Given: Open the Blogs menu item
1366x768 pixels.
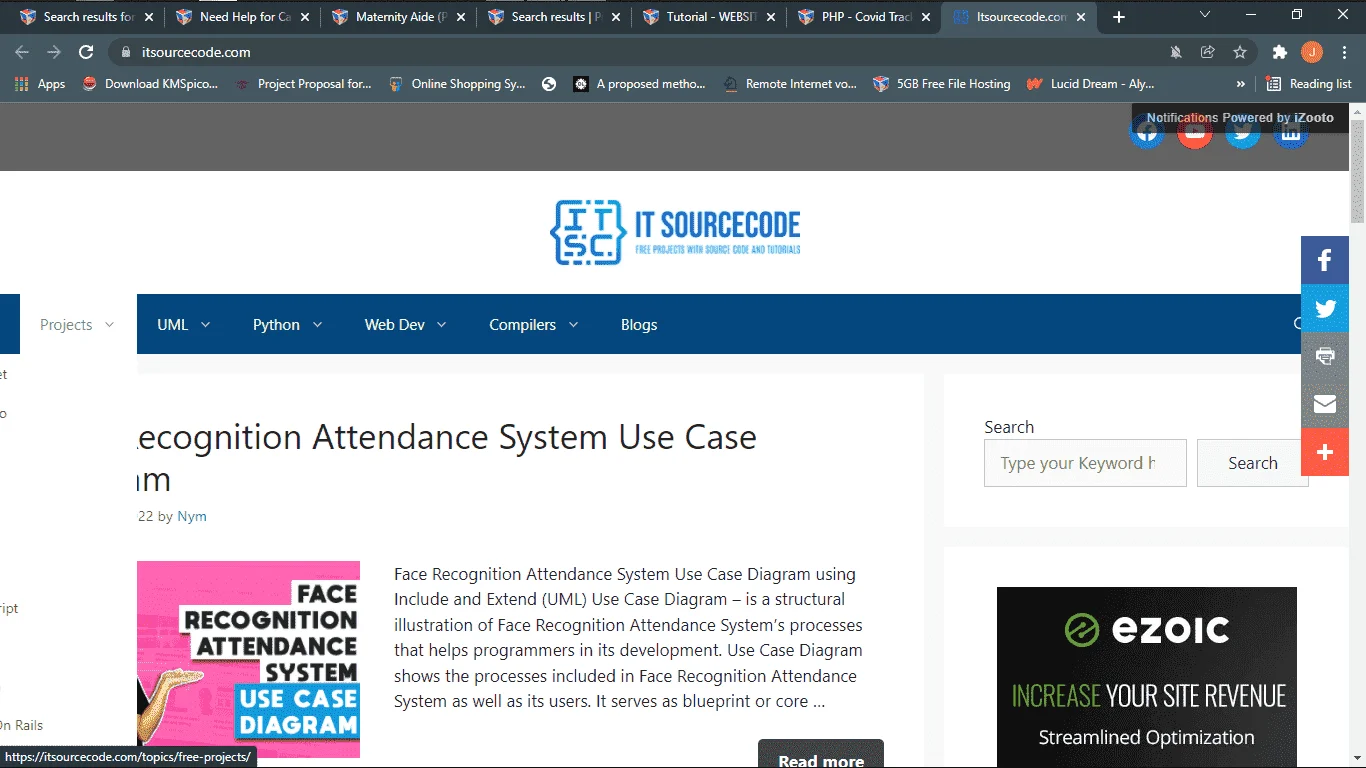Looking at the screenshot, I should [x=639, y=324].
